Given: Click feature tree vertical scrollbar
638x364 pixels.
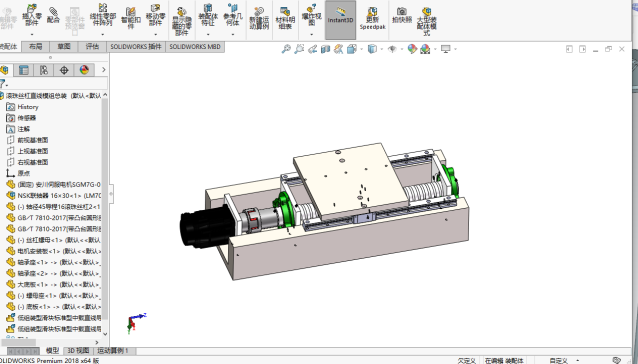Looking at the screenshot, I should point(105,209).
